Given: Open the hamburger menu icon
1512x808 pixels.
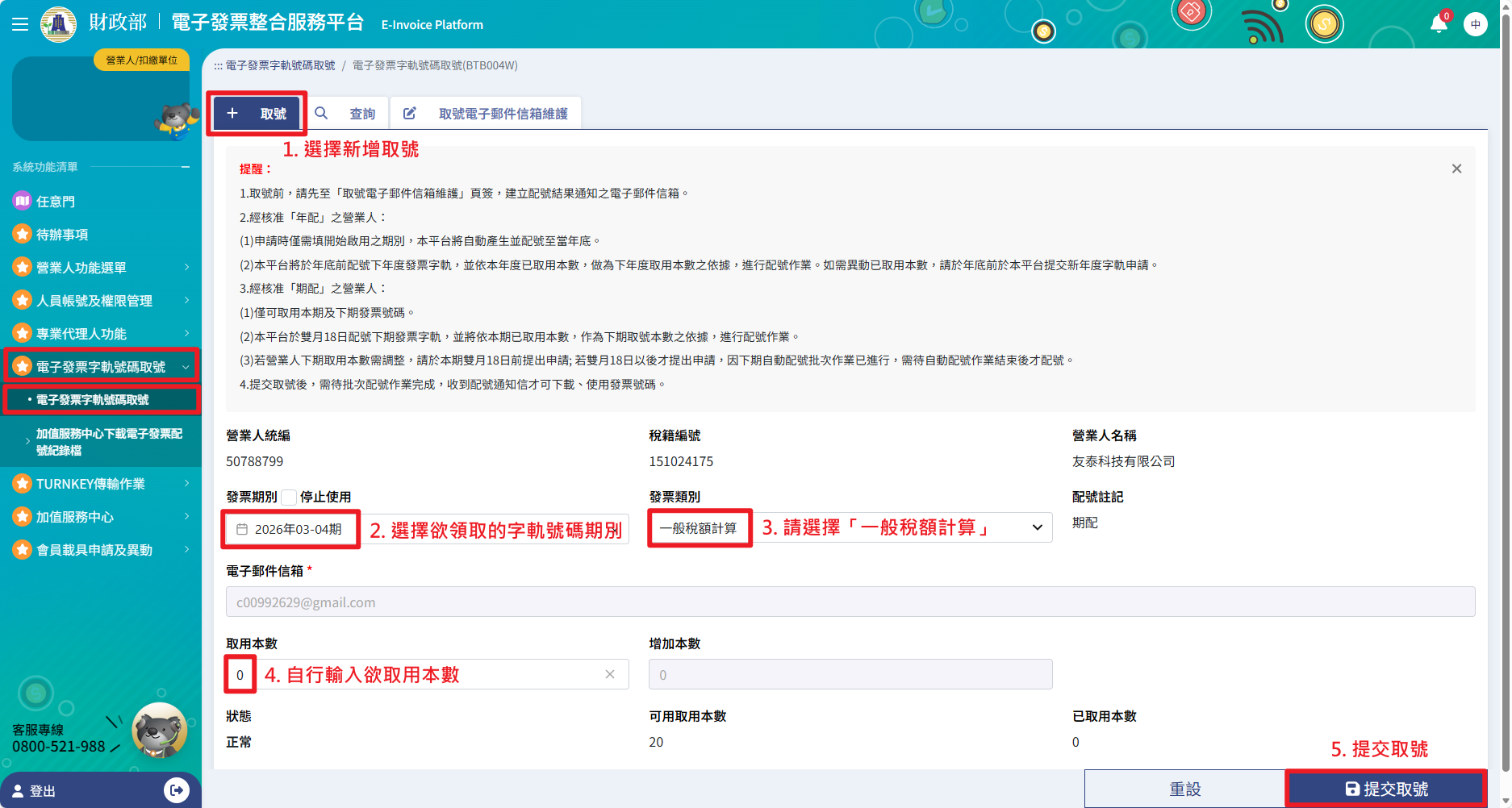Looking at the screenshot, I should [20, 24].
